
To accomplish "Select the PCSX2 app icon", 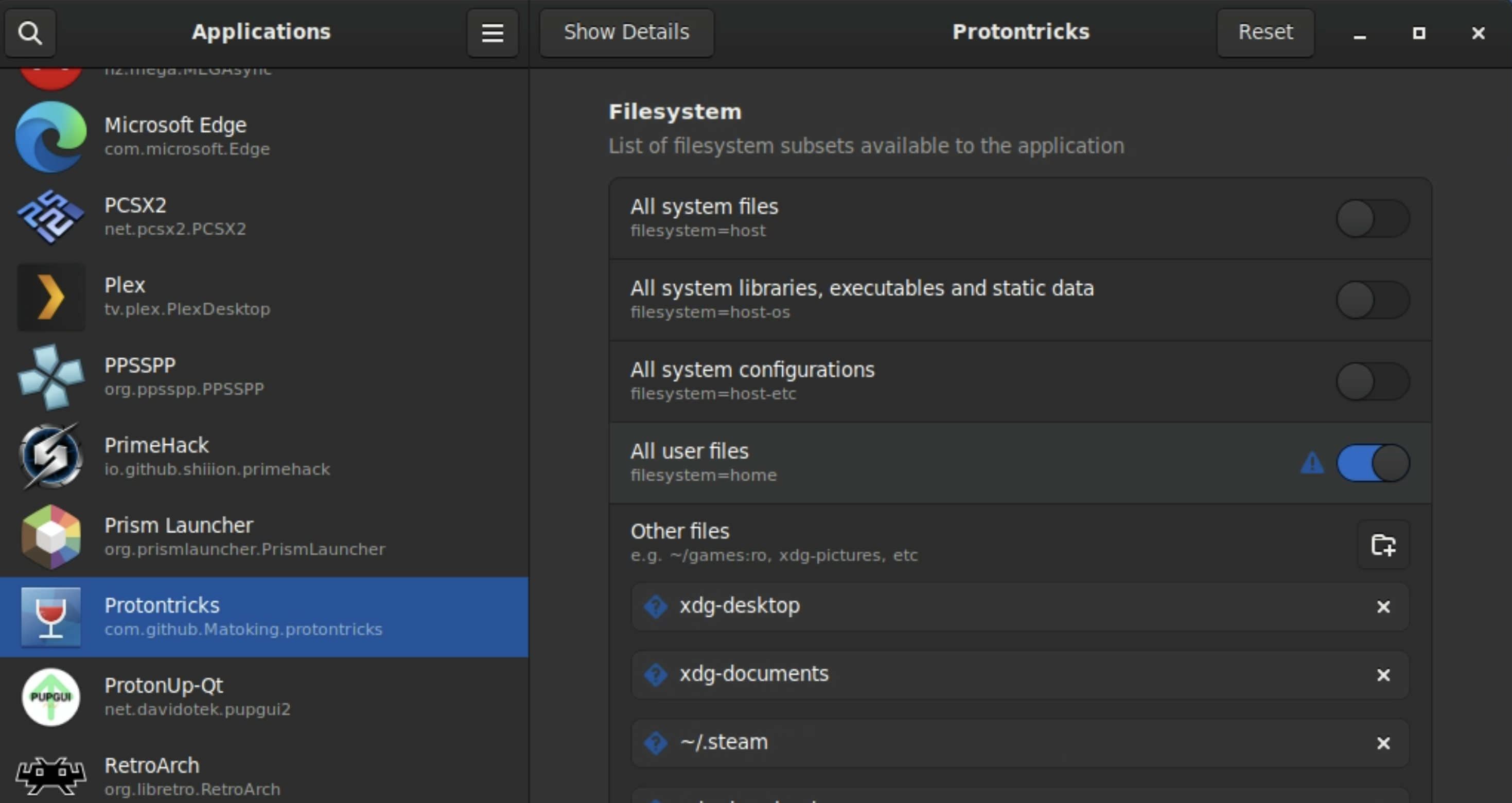I will pos(51,217).
